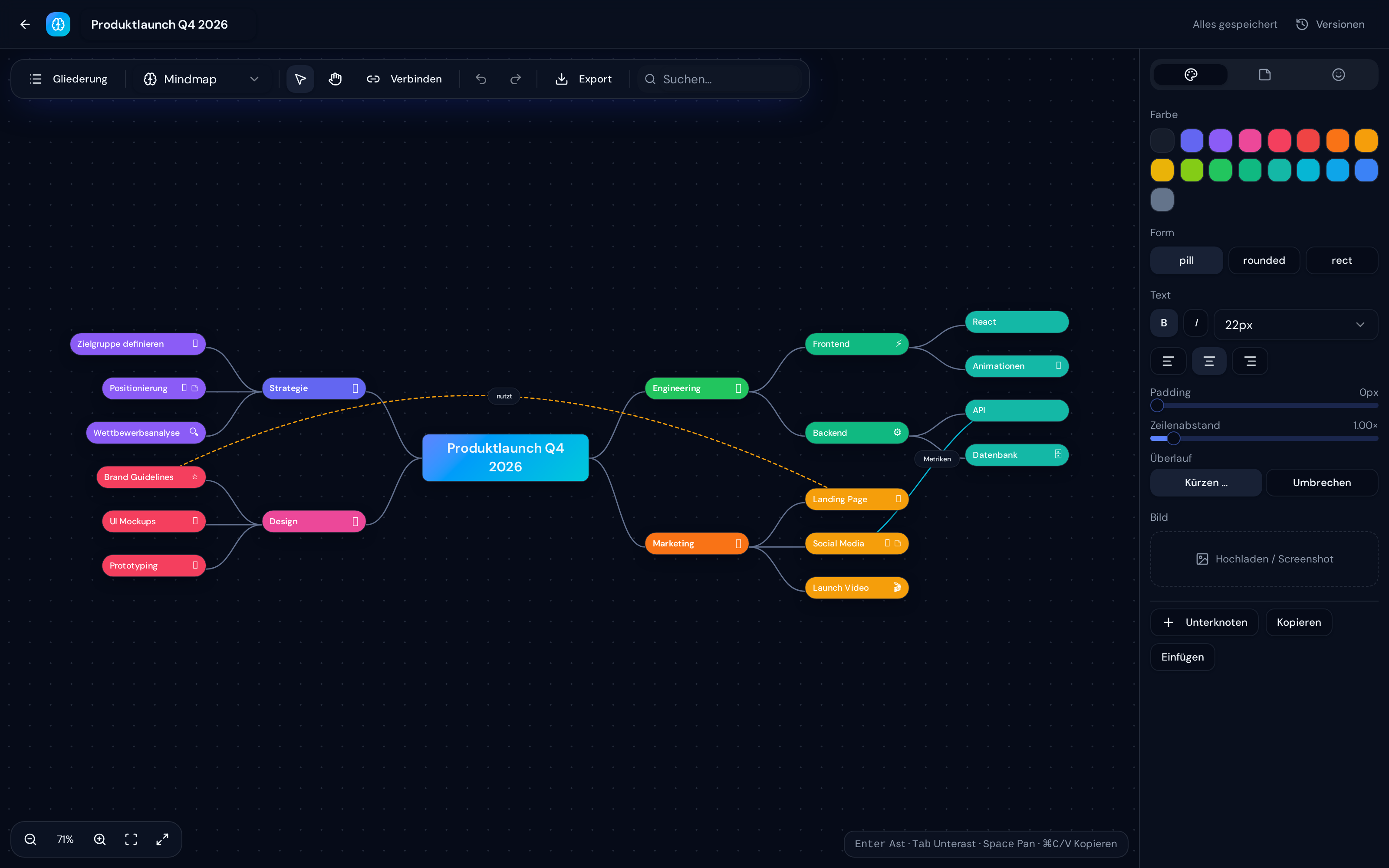
Task: Open the Export menu
Action: 583,79
